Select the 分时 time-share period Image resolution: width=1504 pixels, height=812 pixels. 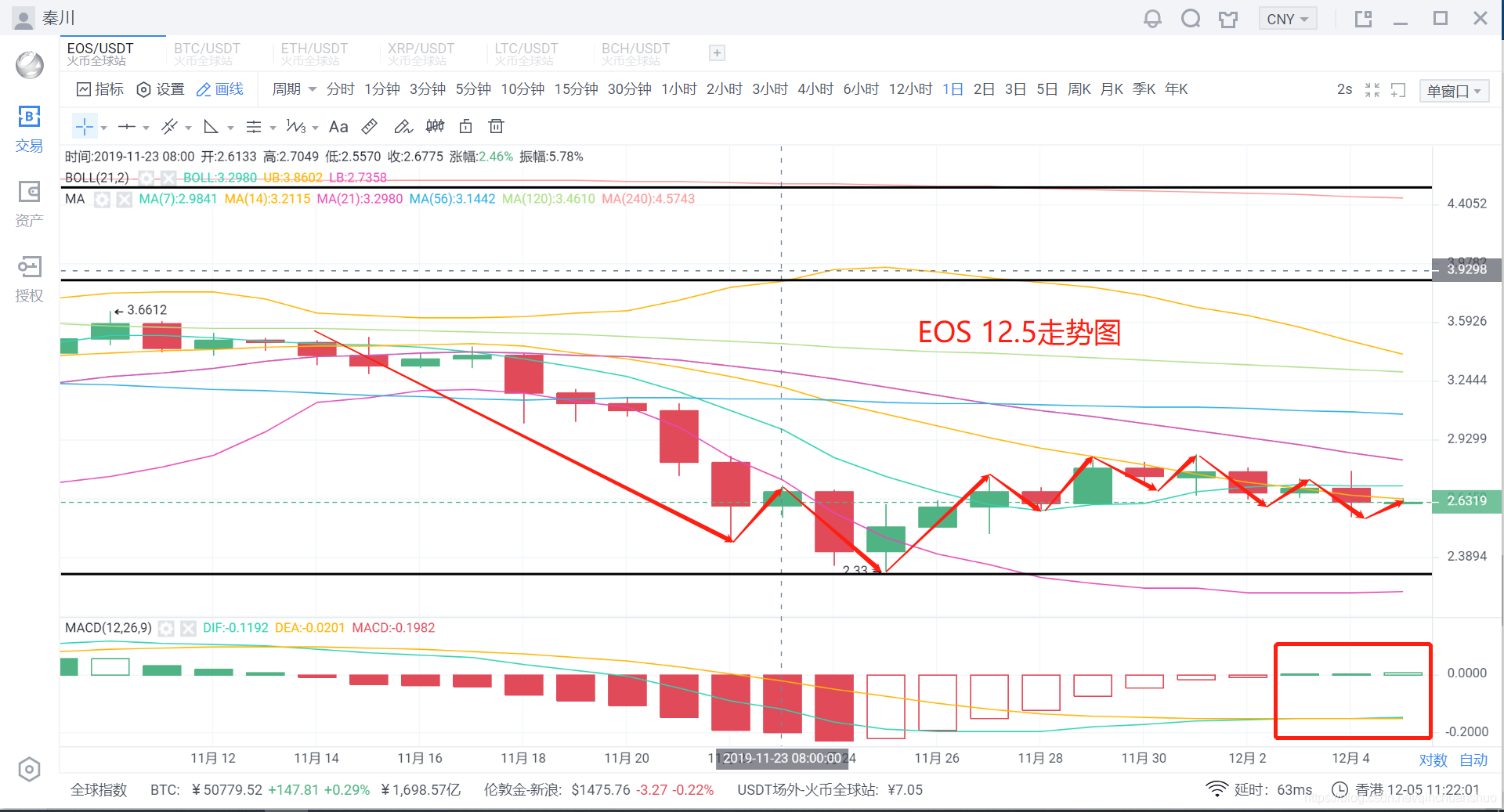pos(340,89)
